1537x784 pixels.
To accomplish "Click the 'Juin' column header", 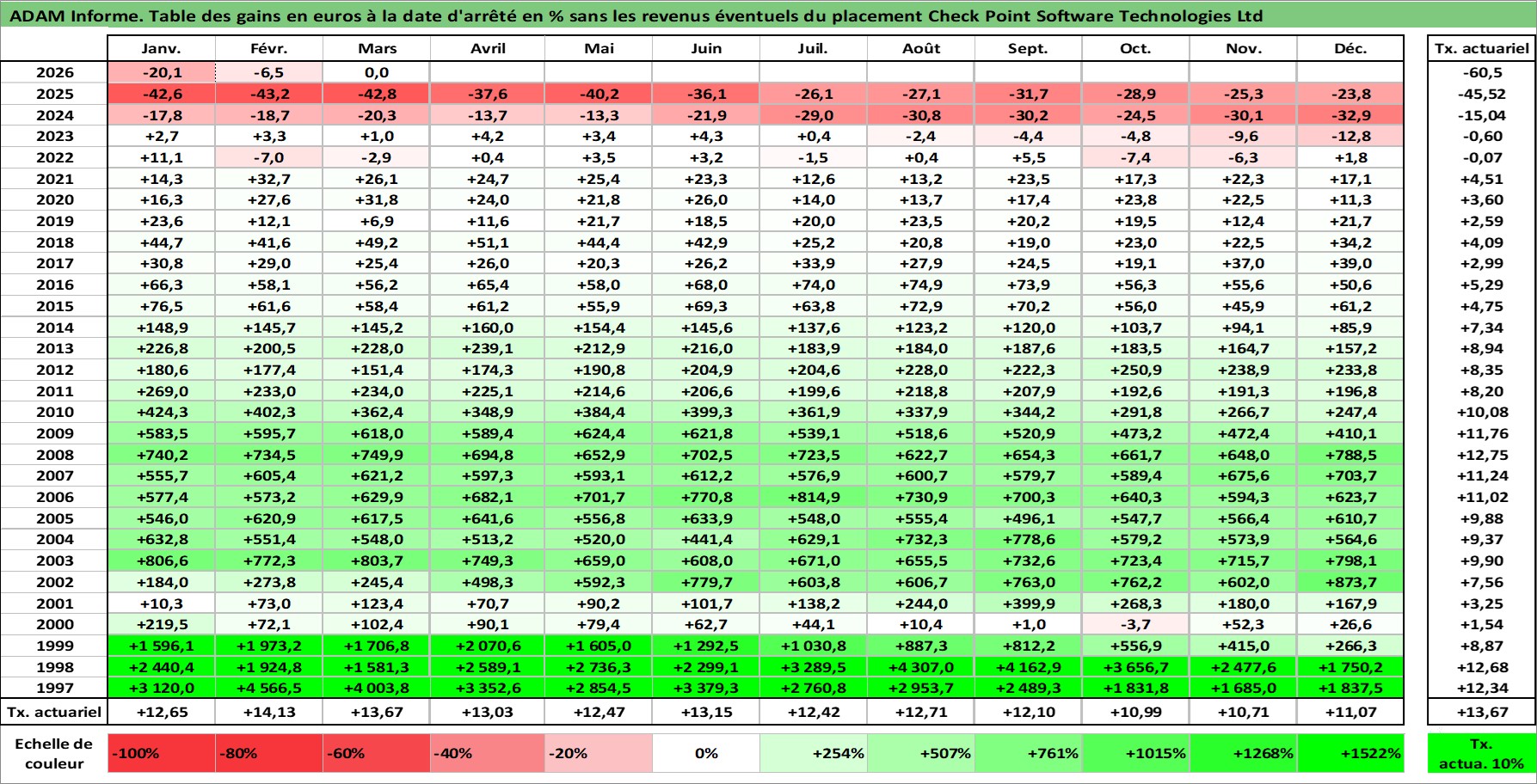I will pyautogui.click(x=706, y=49).
